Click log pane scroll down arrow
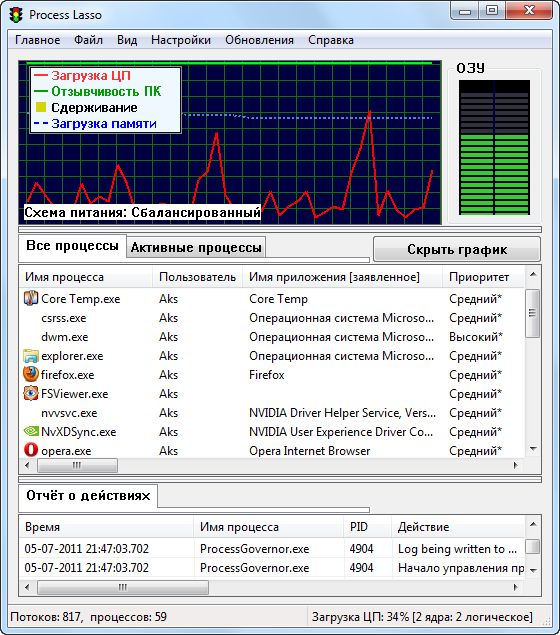Screen dimensions: 560x635 pyautogui.click(x=533, y=570)
